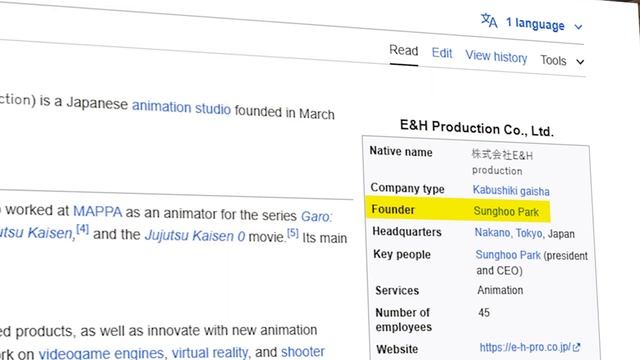
Task: Open the Garo series link
Action: pyautogui.click(x=317, y=216)
